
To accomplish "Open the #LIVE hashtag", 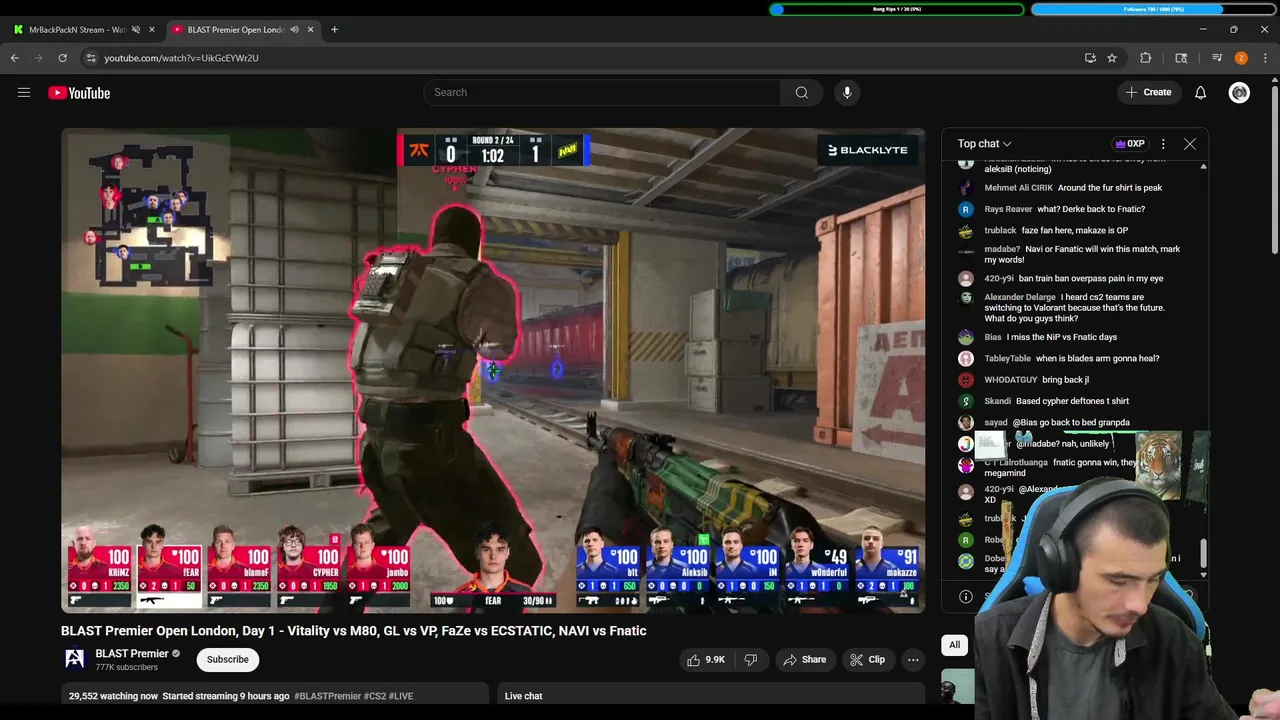I will coord(401,696).
